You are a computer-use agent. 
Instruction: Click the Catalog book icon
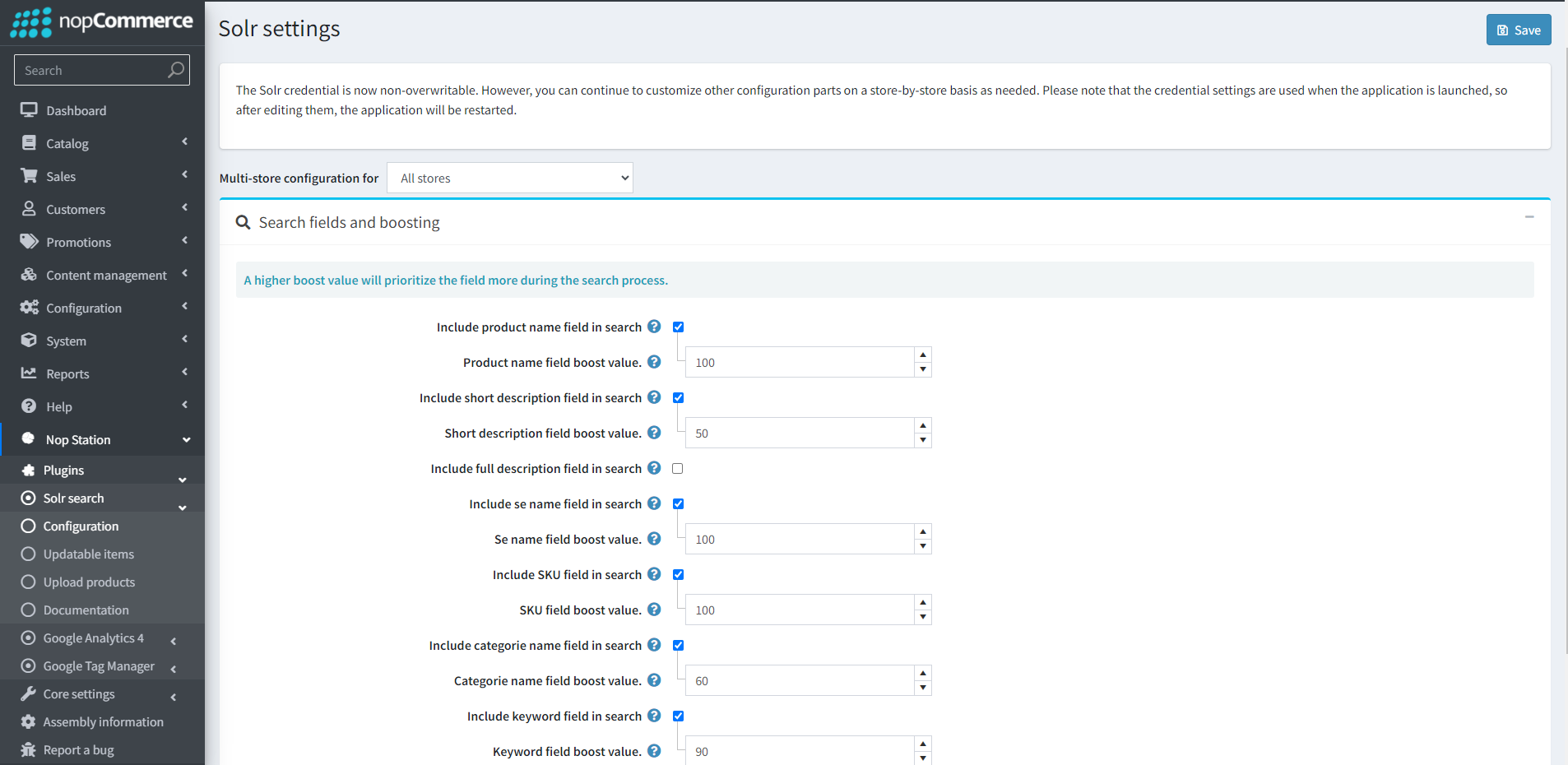pyautogui.click(x=29, y=143)
